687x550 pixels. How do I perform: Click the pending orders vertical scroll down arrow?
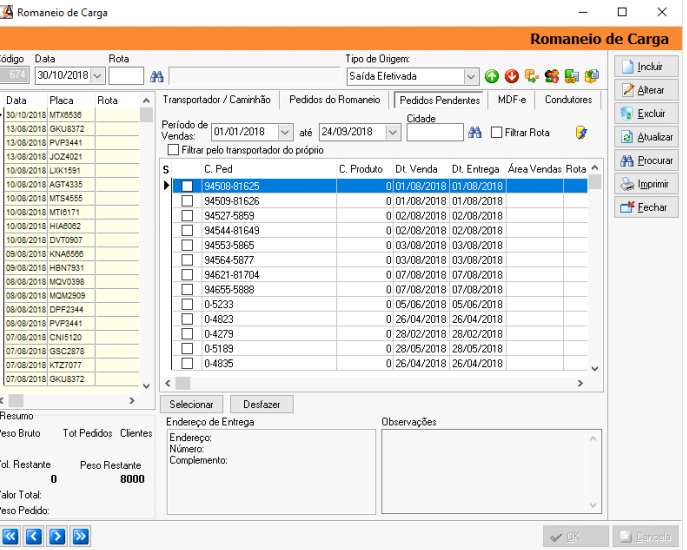tap(595, 369)
